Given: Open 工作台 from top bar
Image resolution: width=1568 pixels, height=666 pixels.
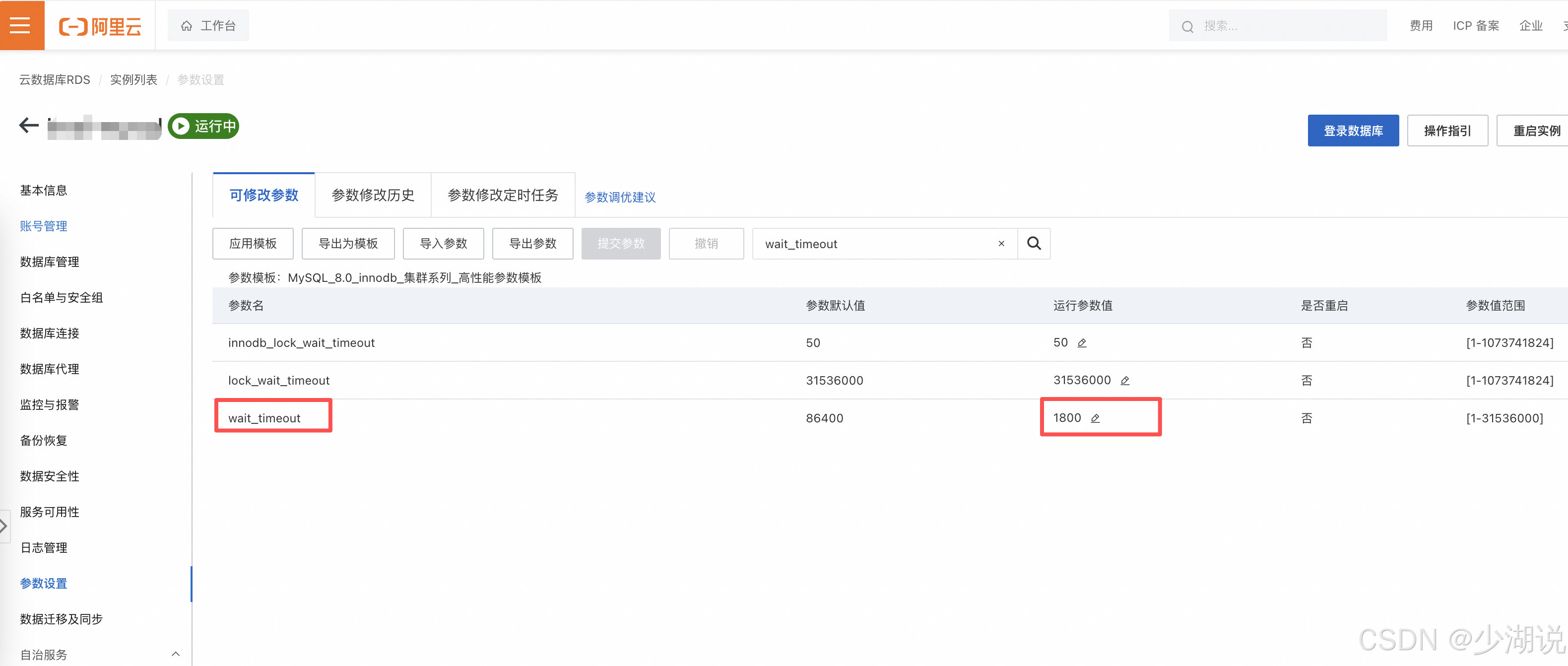Looking at the screenshot, I should tap(208, 26).
